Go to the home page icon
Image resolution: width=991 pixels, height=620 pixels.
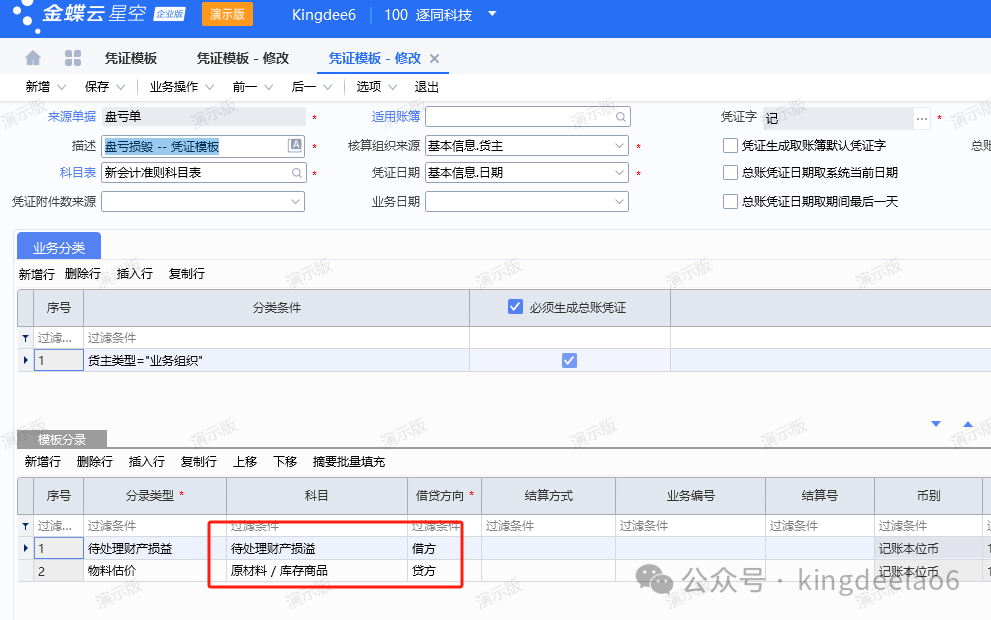(33, 58)
